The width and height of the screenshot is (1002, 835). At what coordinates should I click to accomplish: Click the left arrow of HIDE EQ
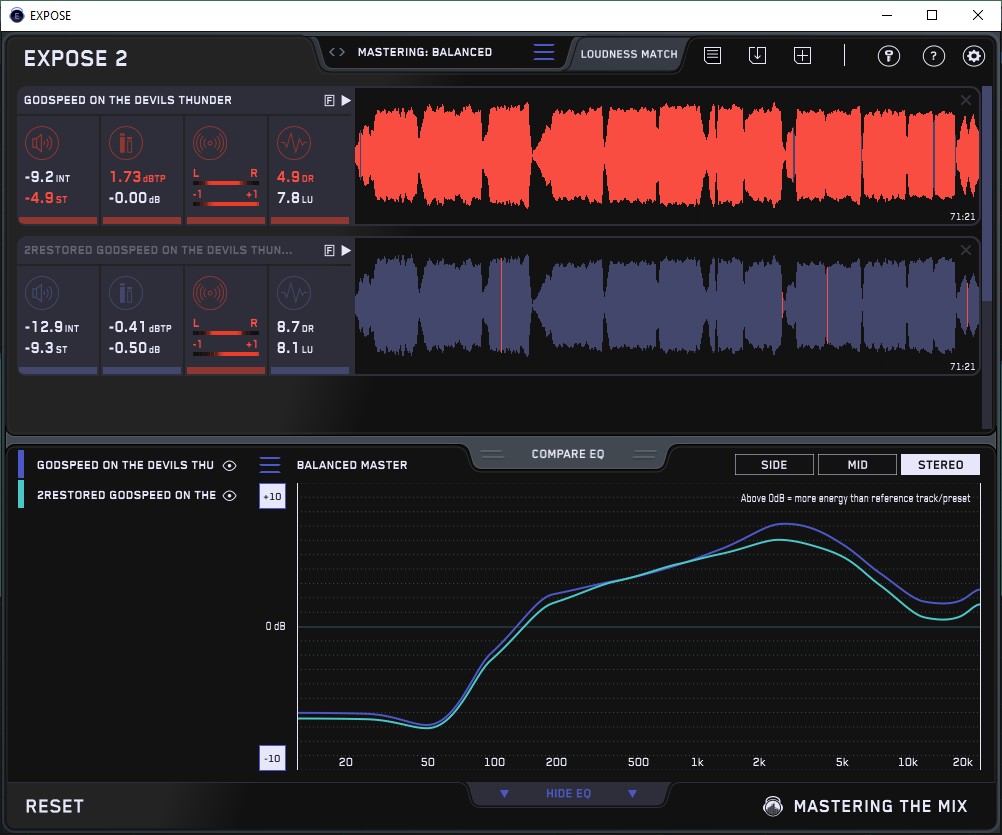coord(504,793)
